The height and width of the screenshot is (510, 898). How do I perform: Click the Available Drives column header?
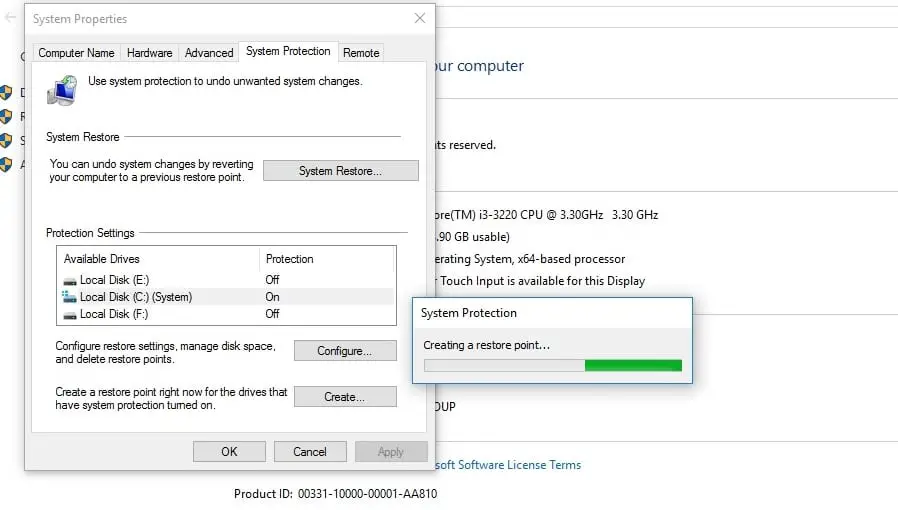coord(159,259)
